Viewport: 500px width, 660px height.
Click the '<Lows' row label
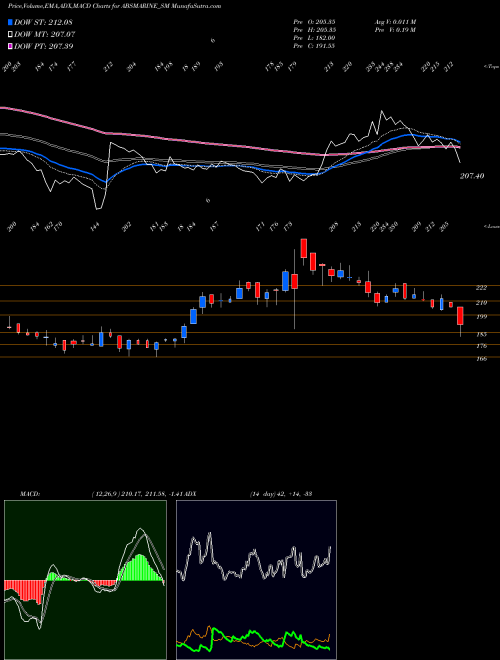[x=491, y=226]
